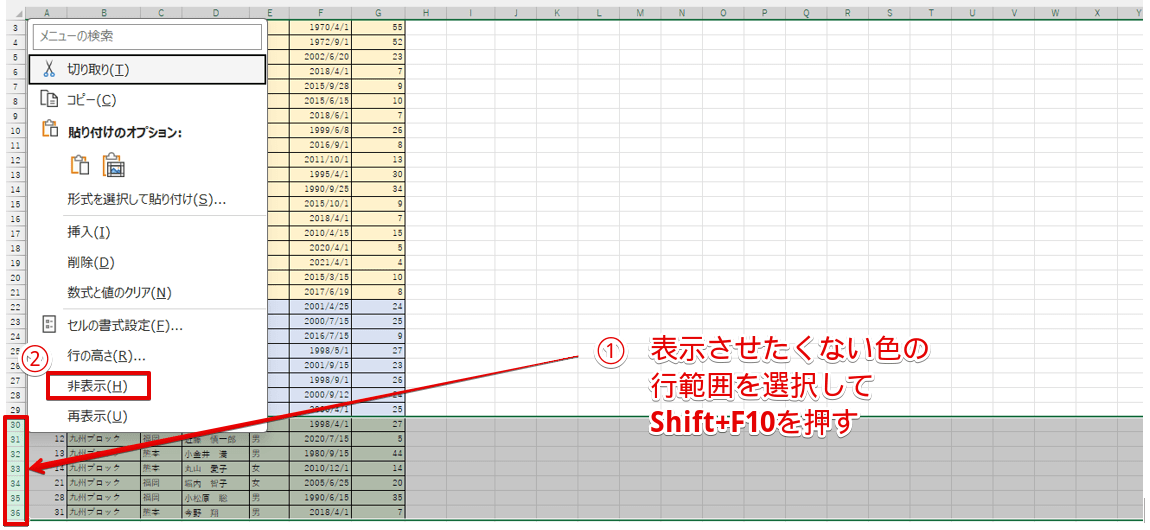Select column B header
Image resolution: width=1150 pixels, height=530 pixels.
click(103, 13)
